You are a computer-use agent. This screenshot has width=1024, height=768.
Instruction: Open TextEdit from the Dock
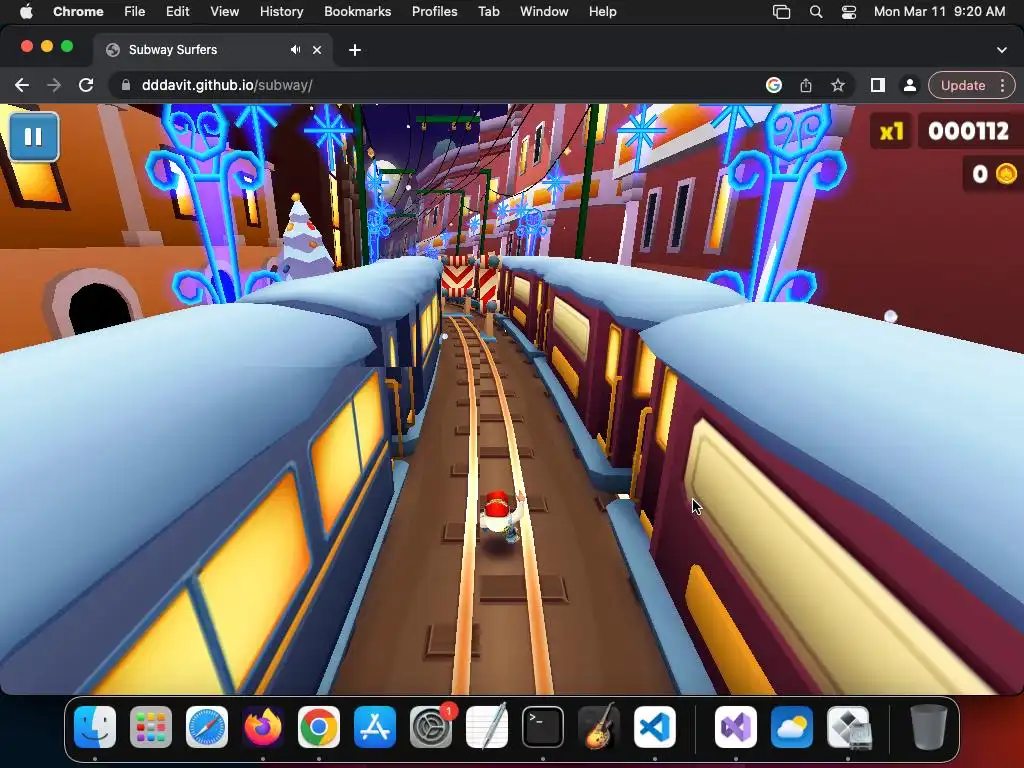[487, 727]
